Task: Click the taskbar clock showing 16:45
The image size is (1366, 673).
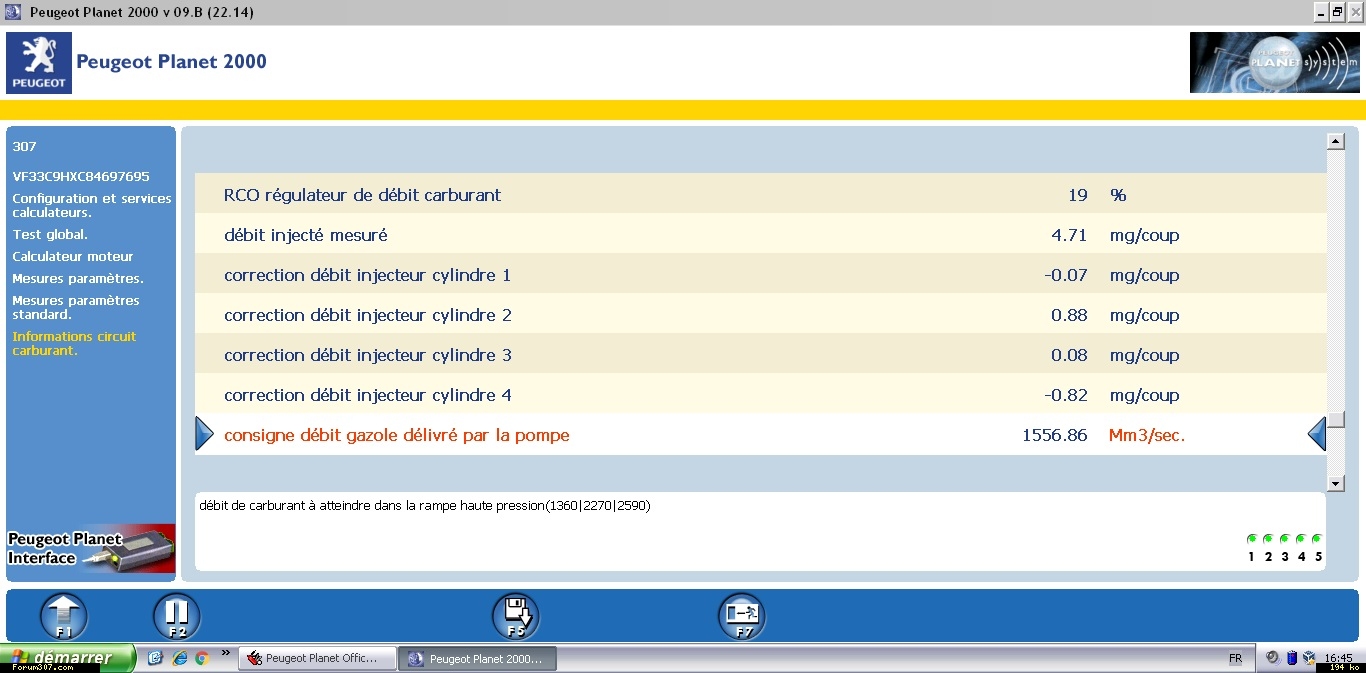Action: 1338,658
